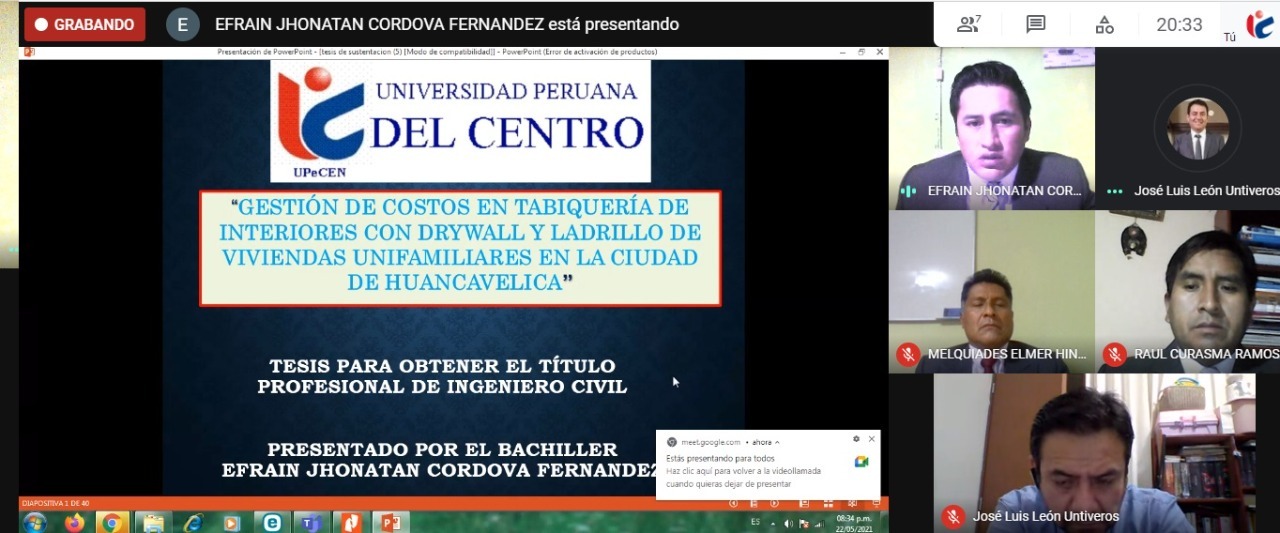Open the Meet activities icon
The image size is (1280, 533).
[1104, 24]
